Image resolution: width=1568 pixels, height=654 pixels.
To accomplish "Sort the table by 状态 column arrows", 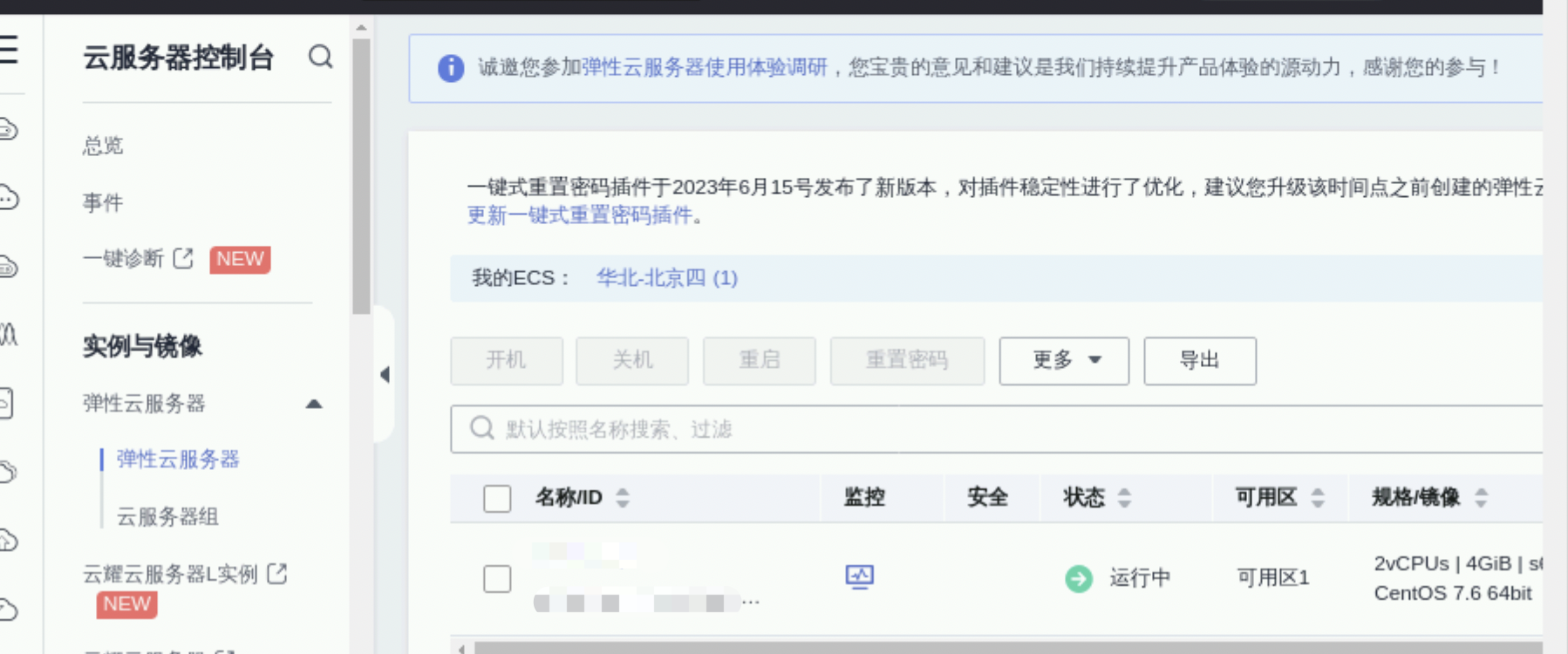I will pos(1124,498).
